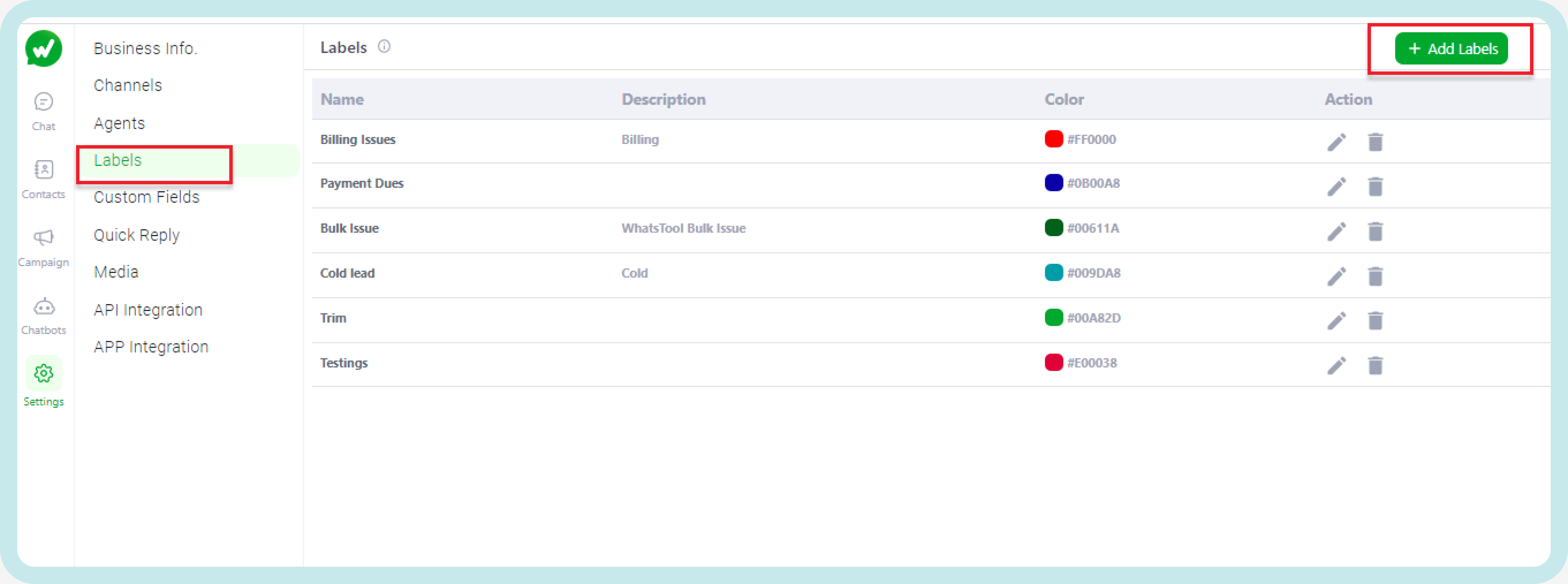The image size is (1568, 584).
Task: Click the dark green #00611A swatch
Action: coord(1054,227)
